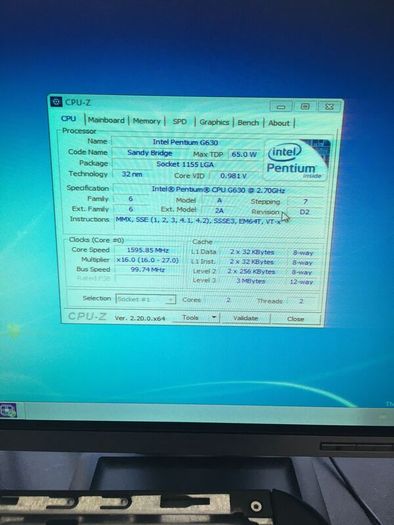Open the Graphics tab
Screen dimensions: 394x525
[214, 122]
